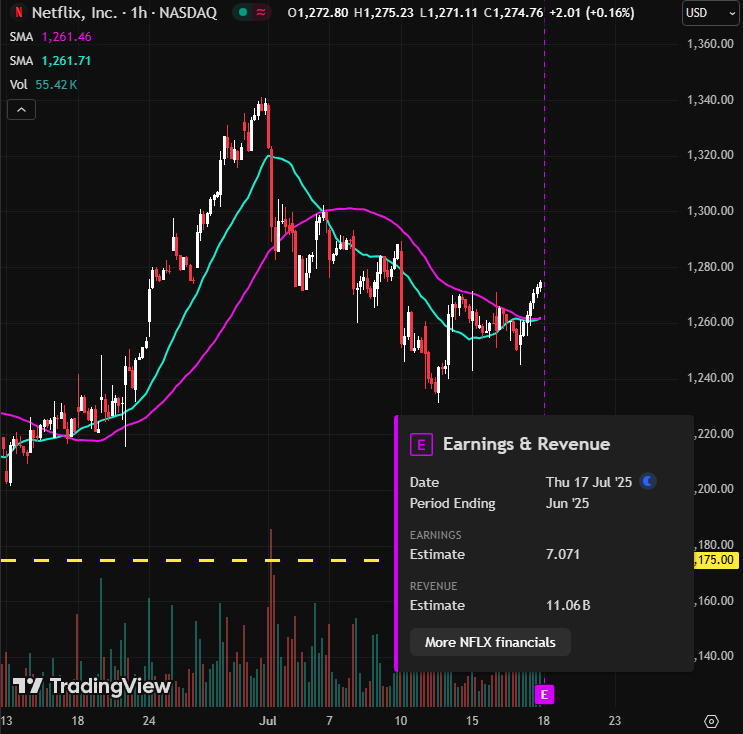Click the Period Ending Jun '25 value
The height and width of the screenshot is (734, 743).
[x=567, y=503]
